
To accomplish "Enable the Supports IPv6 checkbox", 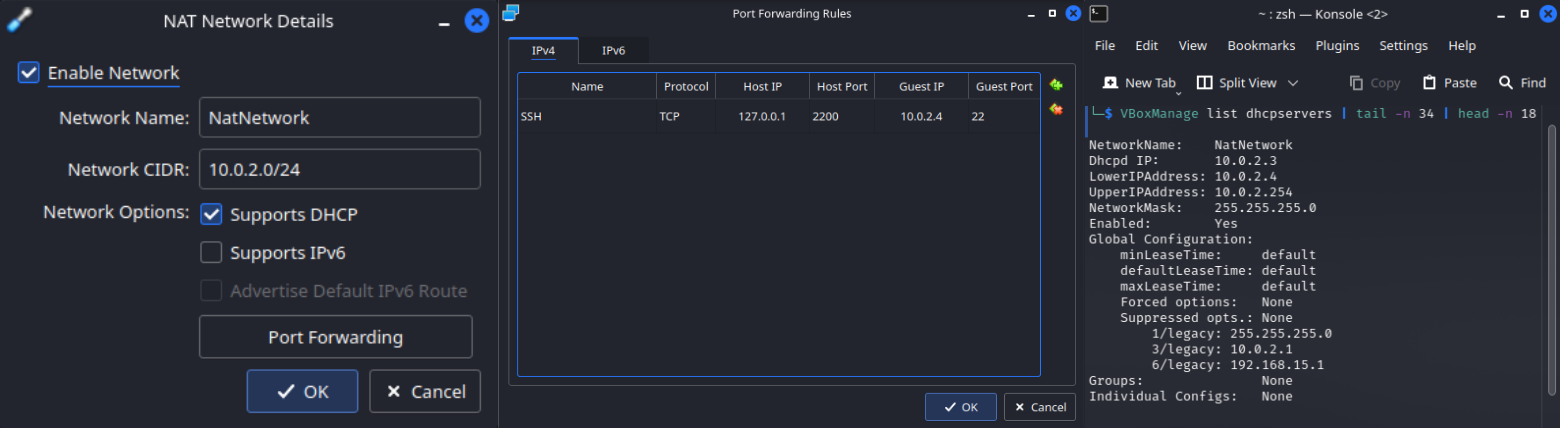I will coord(211,253).
